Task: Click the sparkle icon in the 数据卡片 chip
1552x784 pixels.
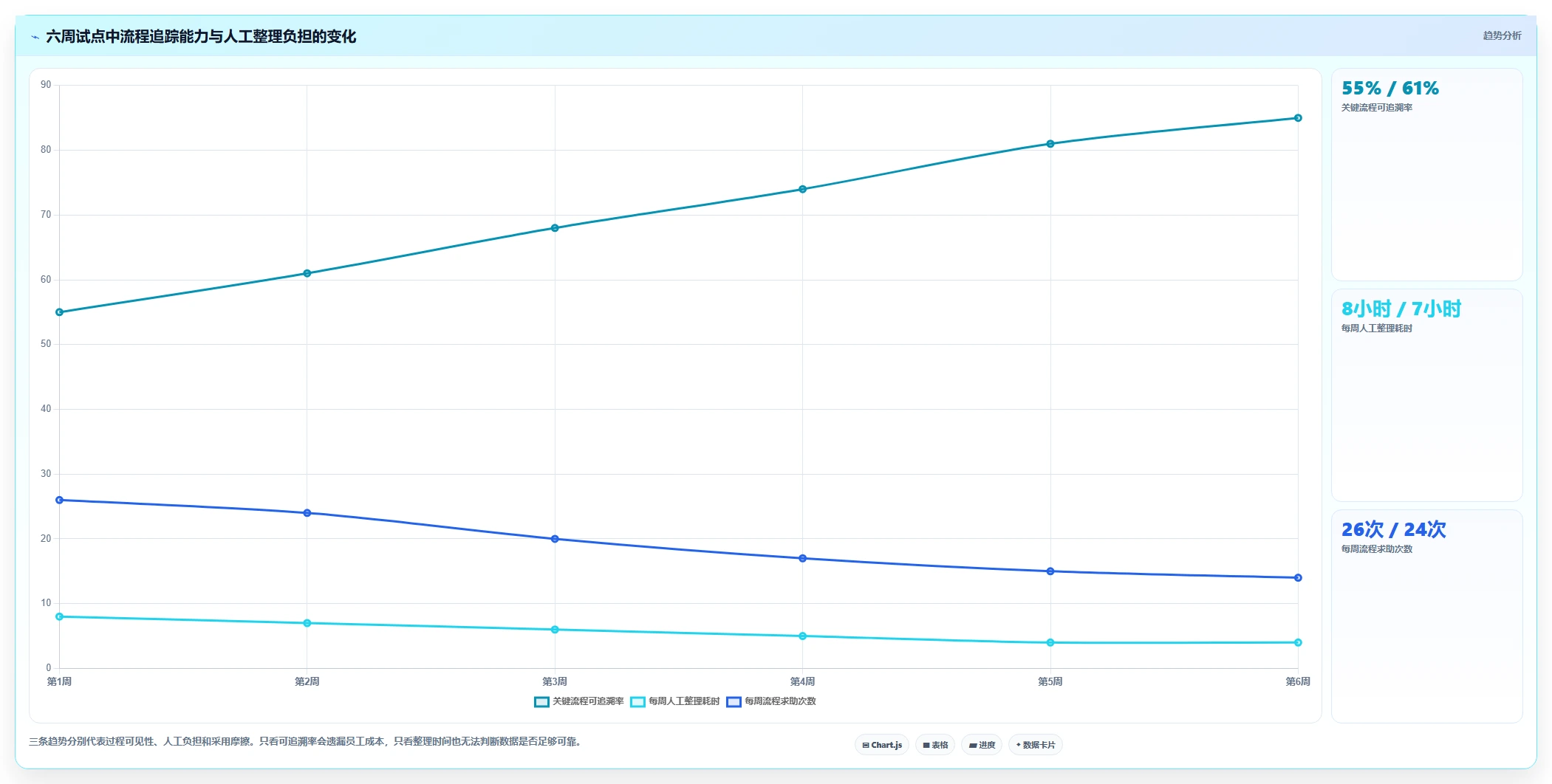Action: (1019, 745)
